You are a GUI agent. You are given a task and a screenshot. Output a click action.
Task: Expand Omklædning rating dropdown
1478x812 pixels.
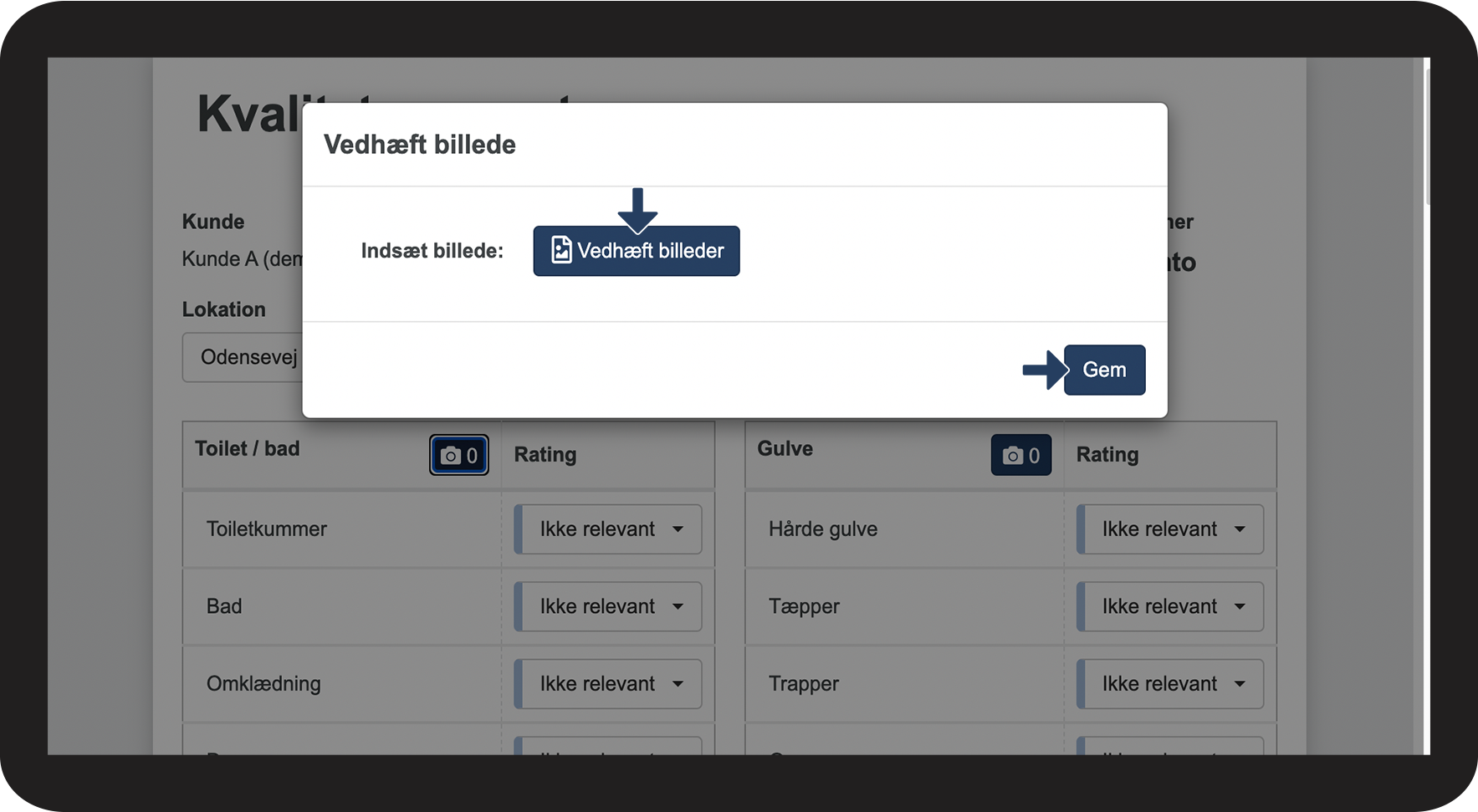click(608, 684)
